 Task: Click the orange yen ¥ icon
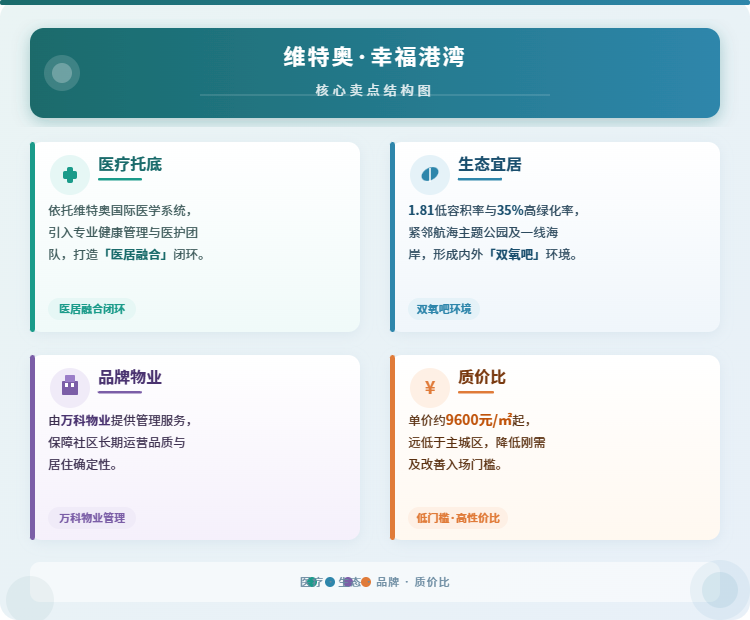(x=430, y=388)
